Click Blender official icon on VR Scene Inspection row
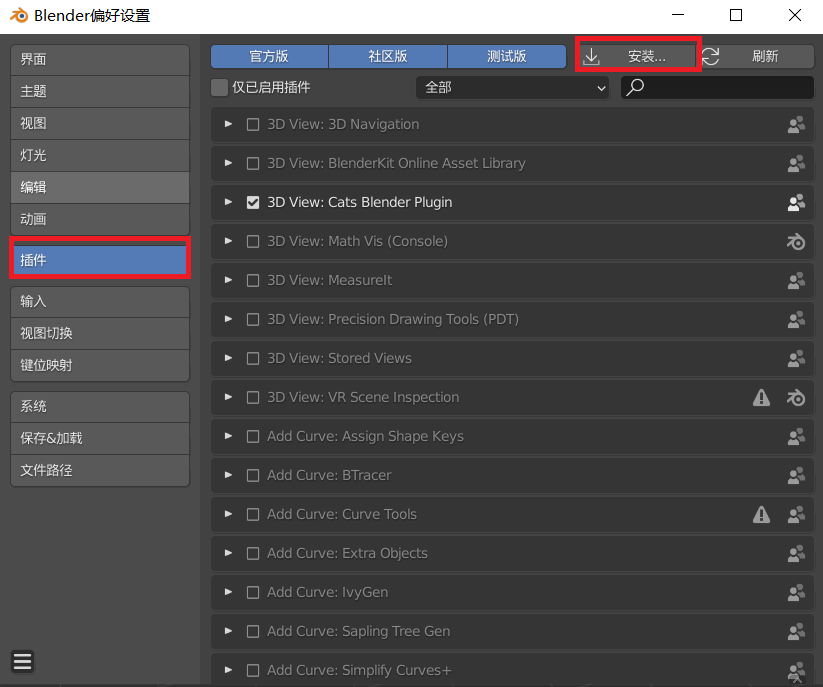823x687 pixels. (x=796, y=397)
